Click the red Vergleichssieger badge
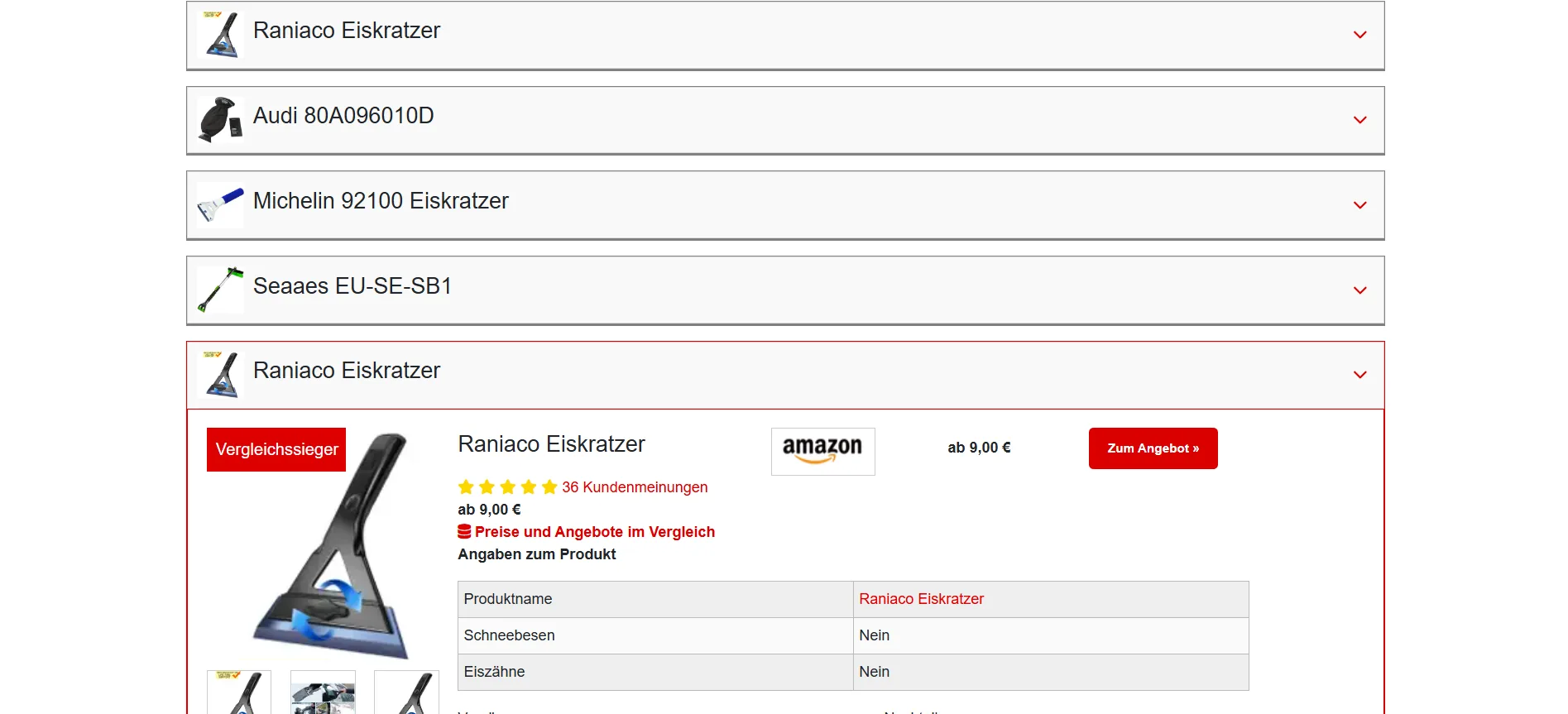The width and height of the screenshot is (1568, 714). click(x=276, y=449)
